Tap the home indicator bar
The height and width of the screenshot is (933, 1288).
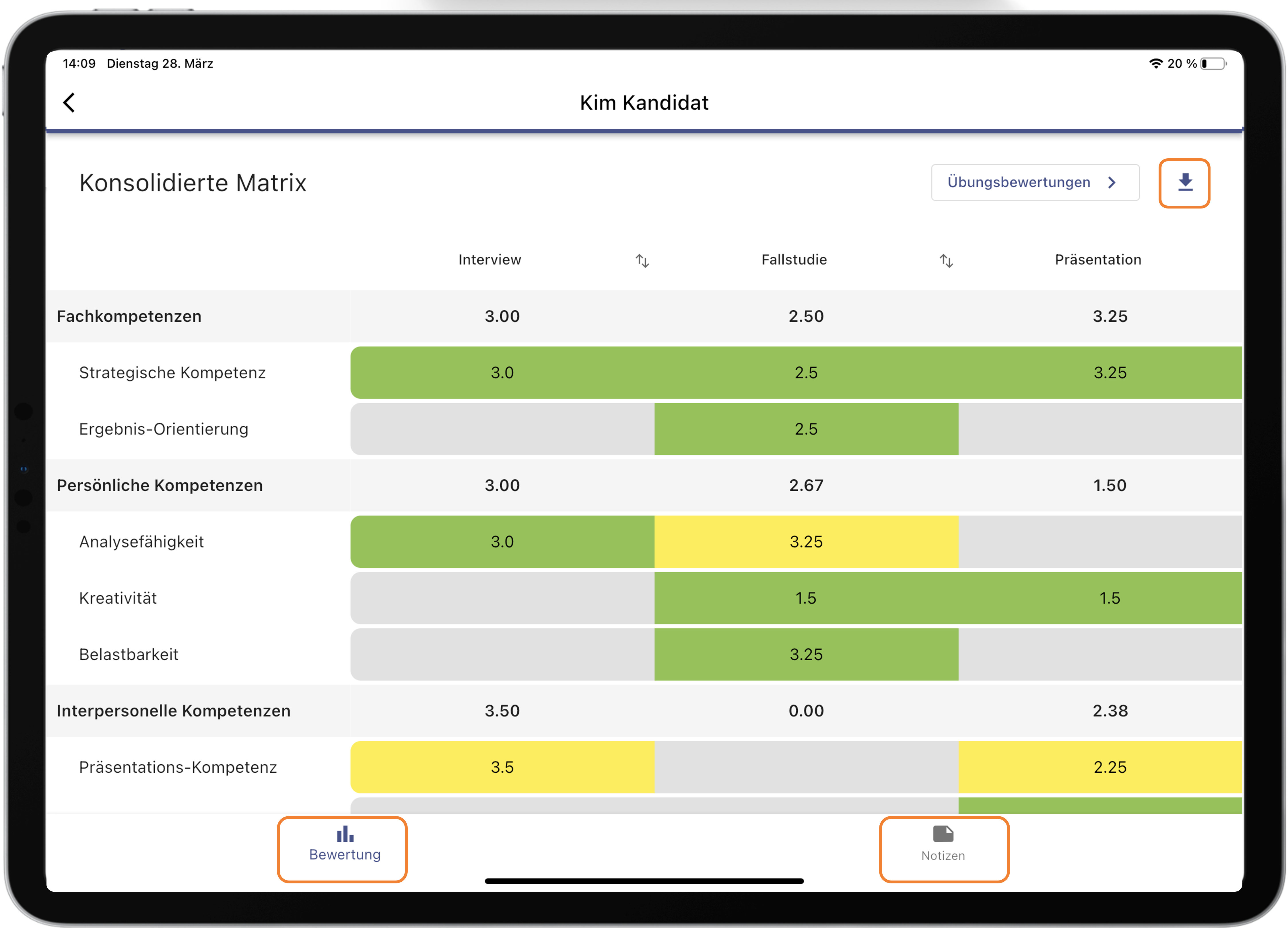(644, 881)
